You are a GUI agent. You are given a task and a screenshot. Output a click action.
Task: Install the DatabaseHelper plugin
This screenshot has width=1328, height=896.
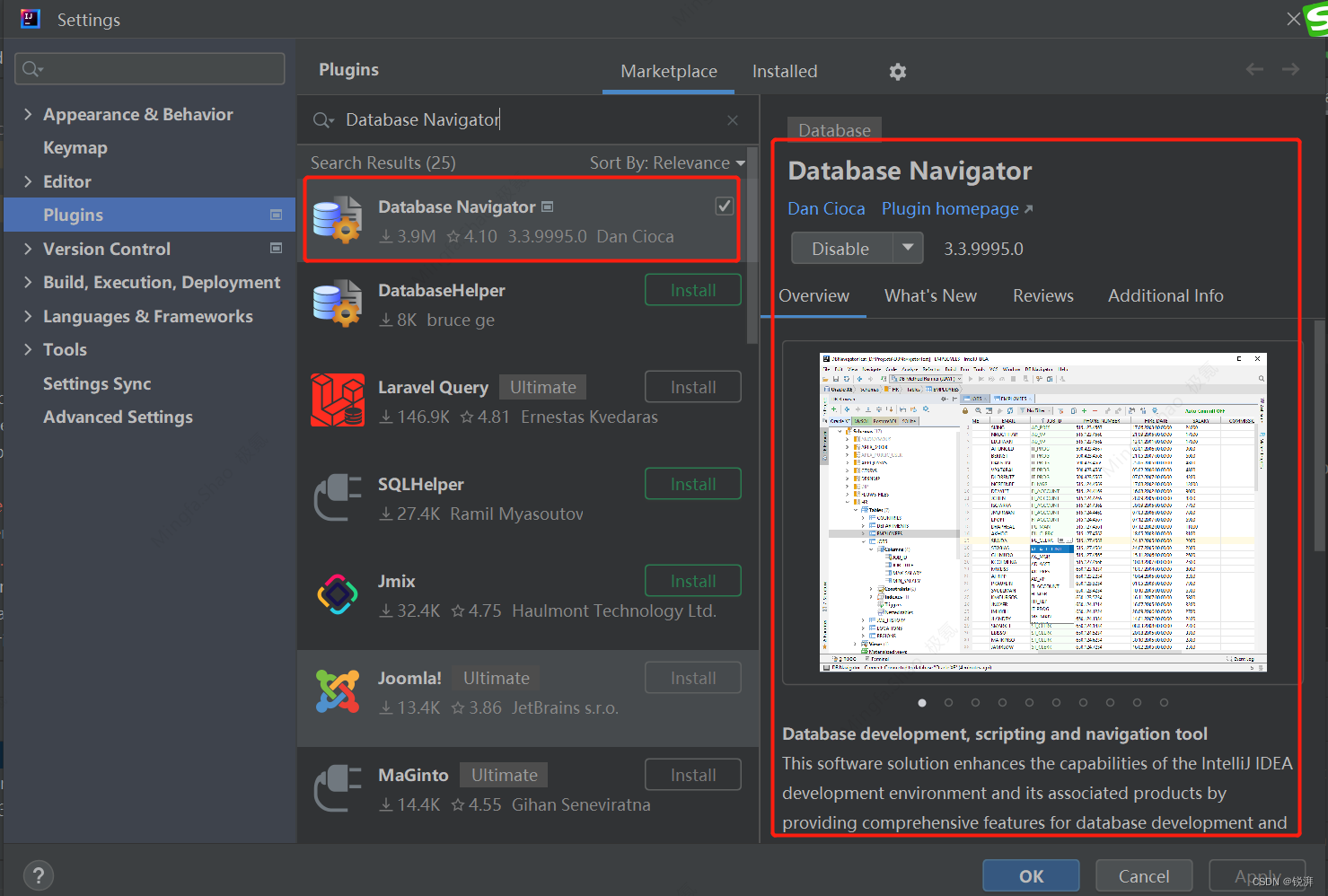(693, 290)
